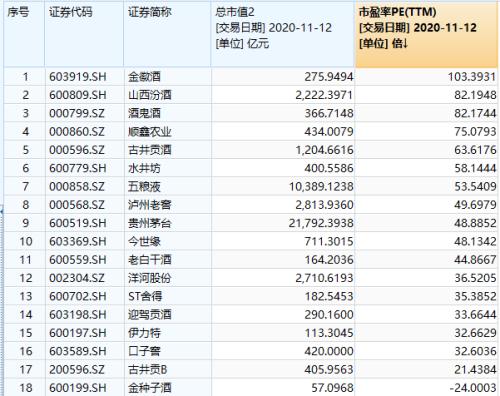Select the -24.0003 PE cell
The width and height of the screenshot is (500, 396).
tap(427, 387)
